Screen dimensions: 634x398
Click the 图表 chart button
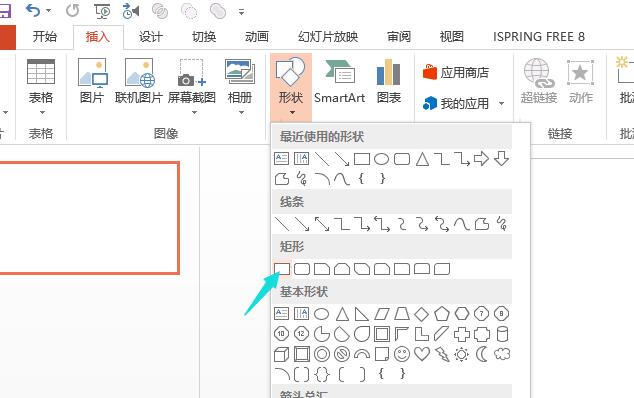tap(389, 81)
